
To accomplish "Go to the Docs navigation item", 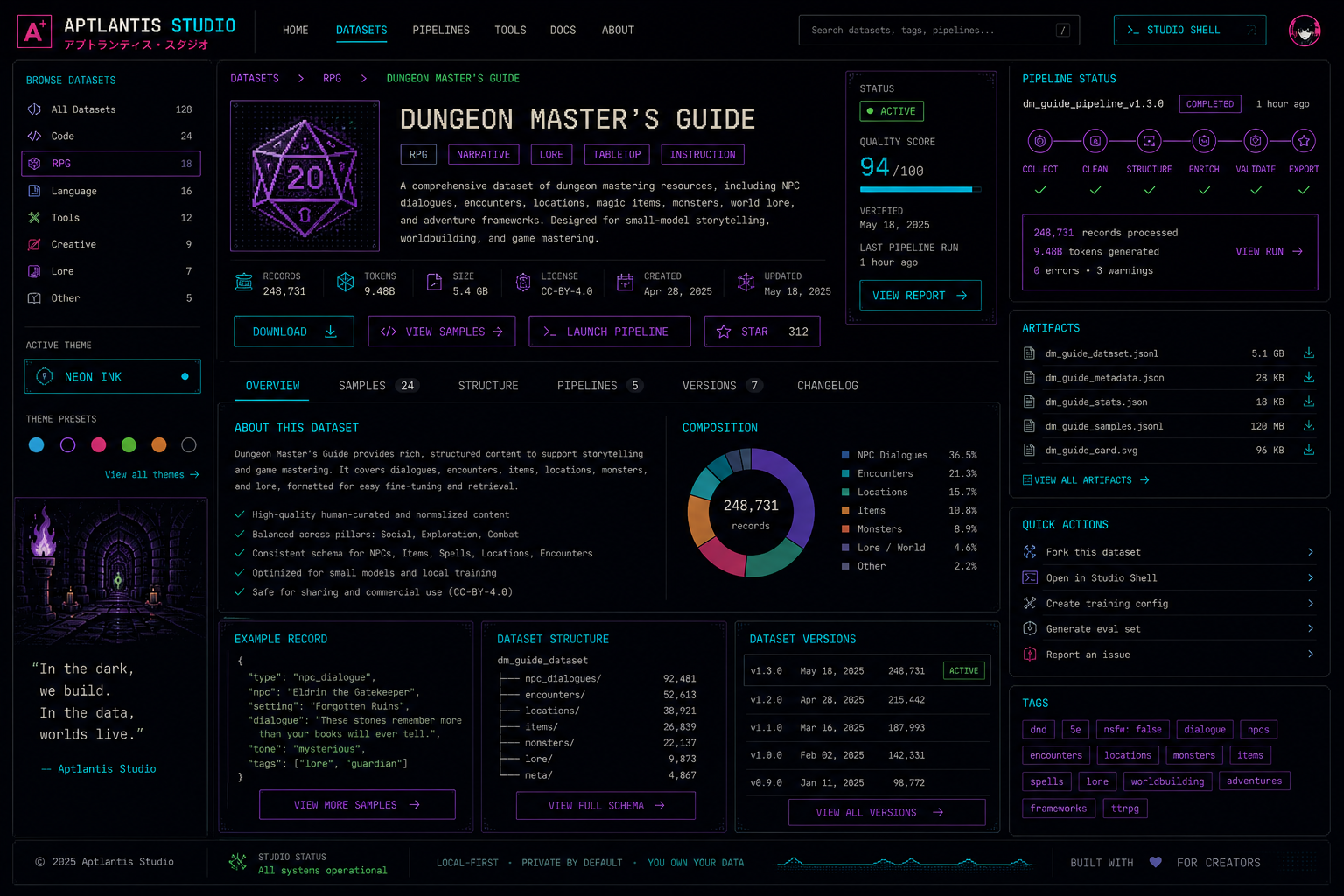I will click(x=563, y=30).
